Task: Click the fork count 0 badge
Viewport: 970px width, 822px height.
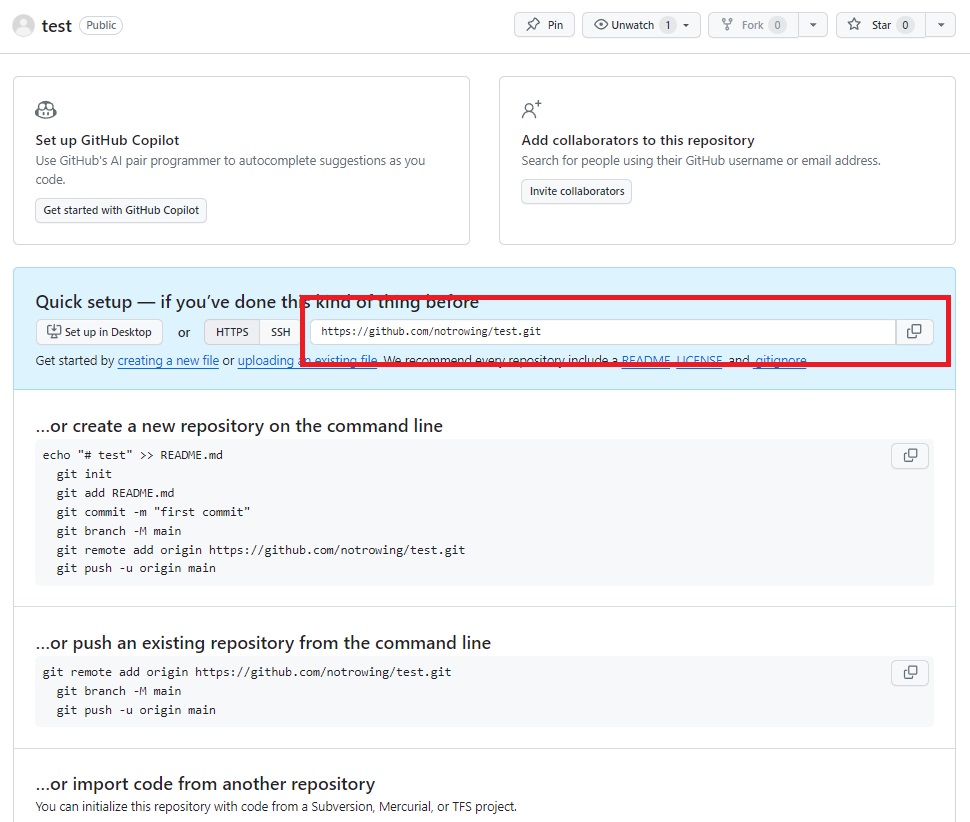Action: click(777, 25)
